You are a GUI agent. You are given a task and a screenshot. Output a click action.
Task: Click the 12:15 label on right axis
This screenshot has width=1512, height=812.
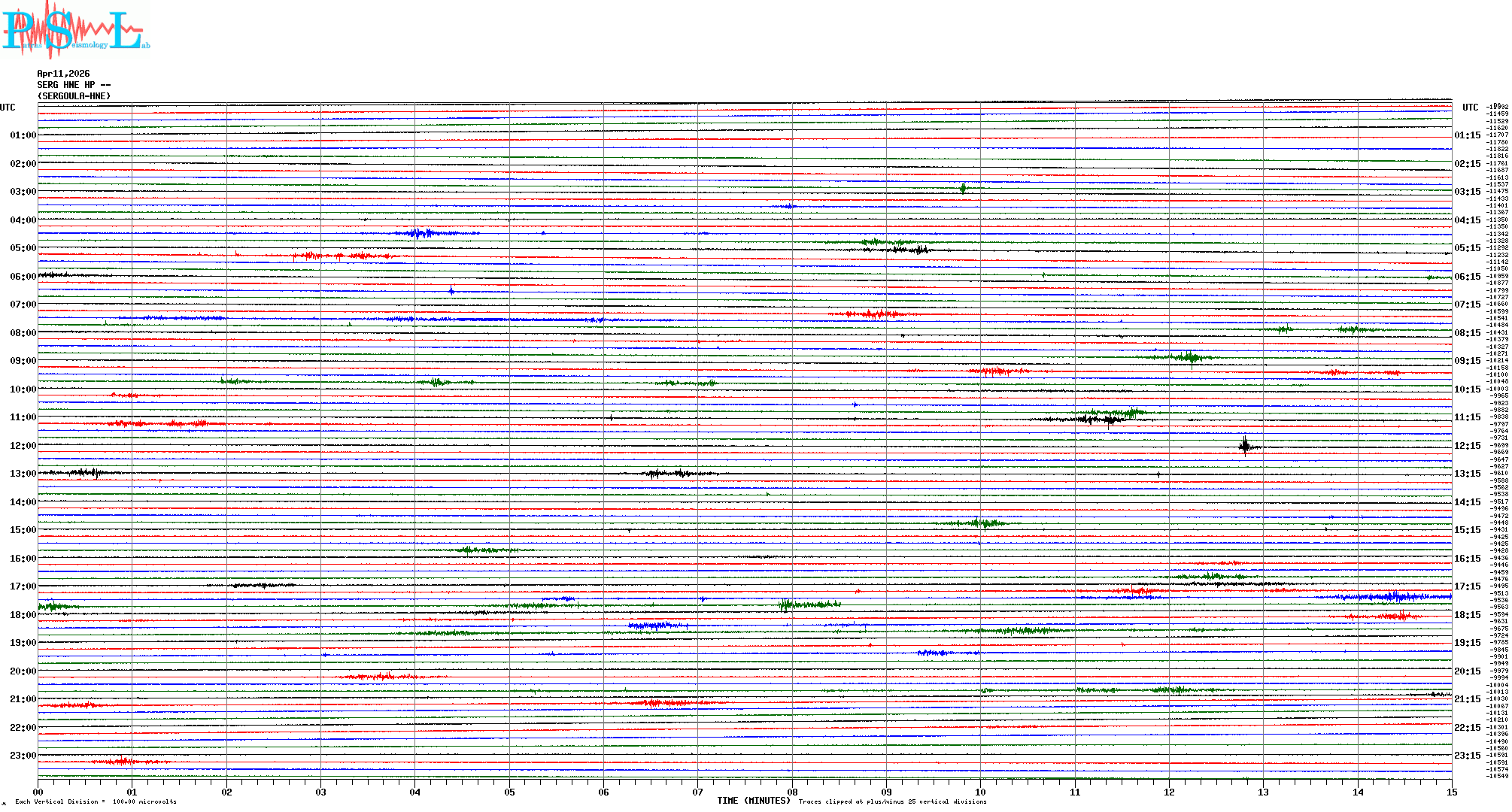pos(1467,446)
